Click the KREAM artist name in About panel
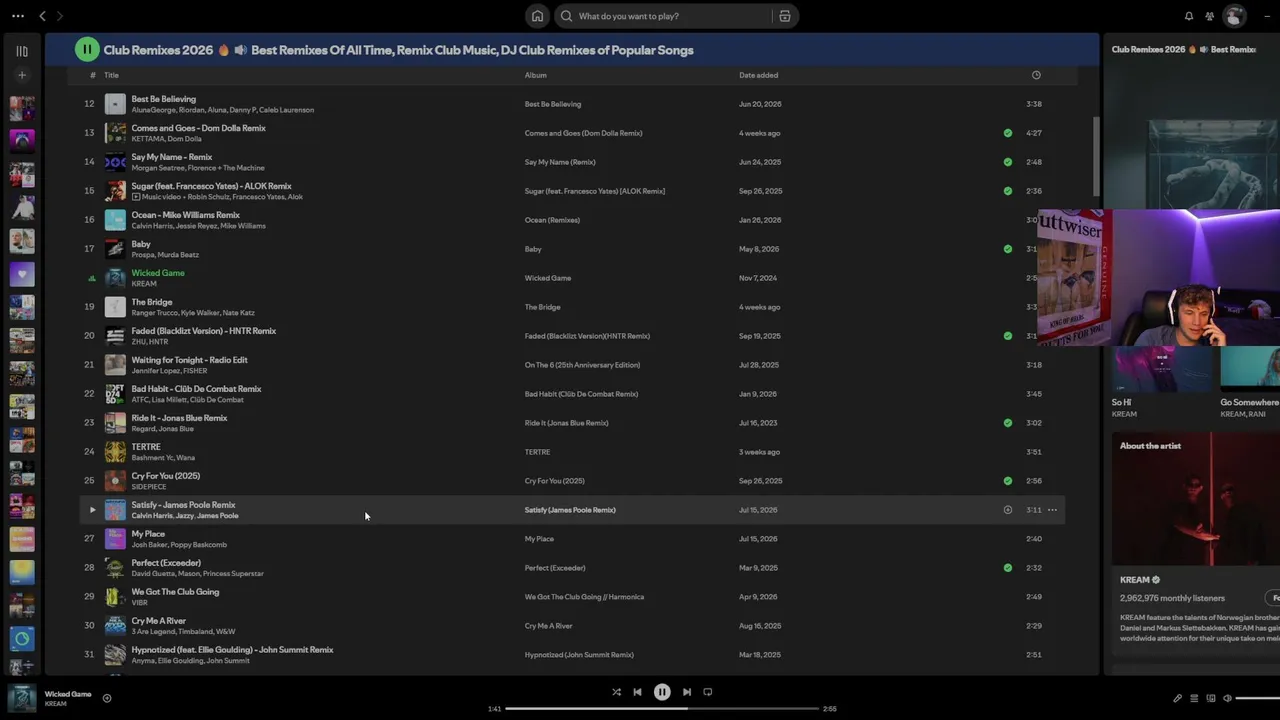This screenshot has height=720, width=1280. pos(1134,580)
